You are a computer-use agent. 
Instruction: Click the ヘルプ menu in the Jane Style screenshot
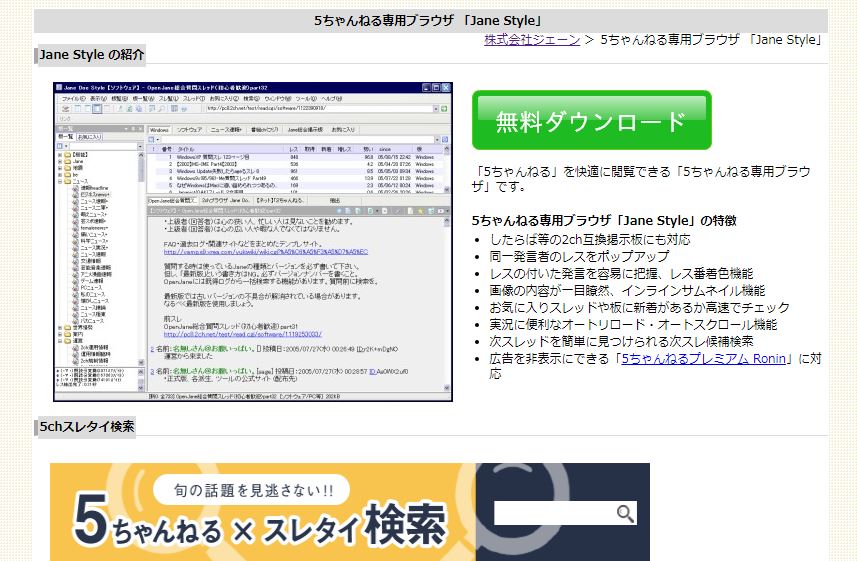pos(331,99)
